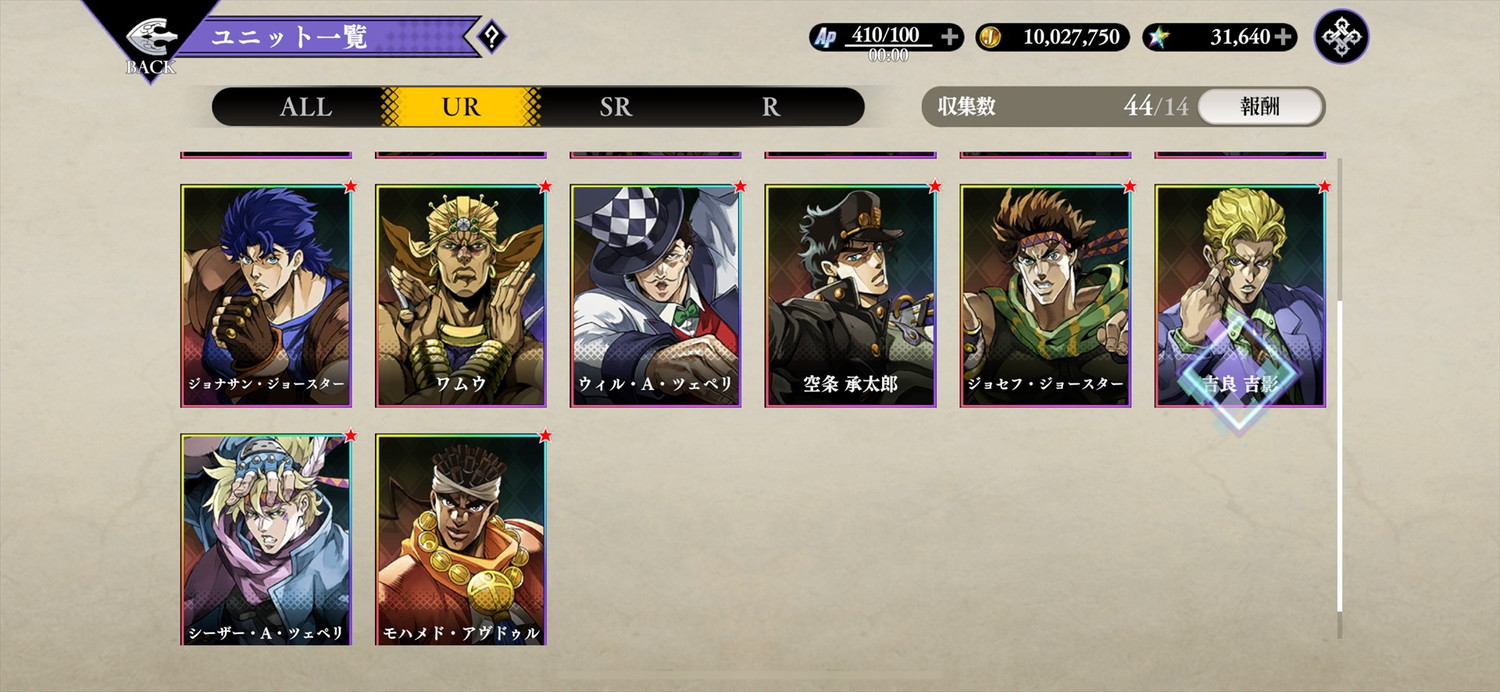The image size is (1500, 692).
Task: Choose the 空条 承太郎 unit card
Action: click(851, 296)
